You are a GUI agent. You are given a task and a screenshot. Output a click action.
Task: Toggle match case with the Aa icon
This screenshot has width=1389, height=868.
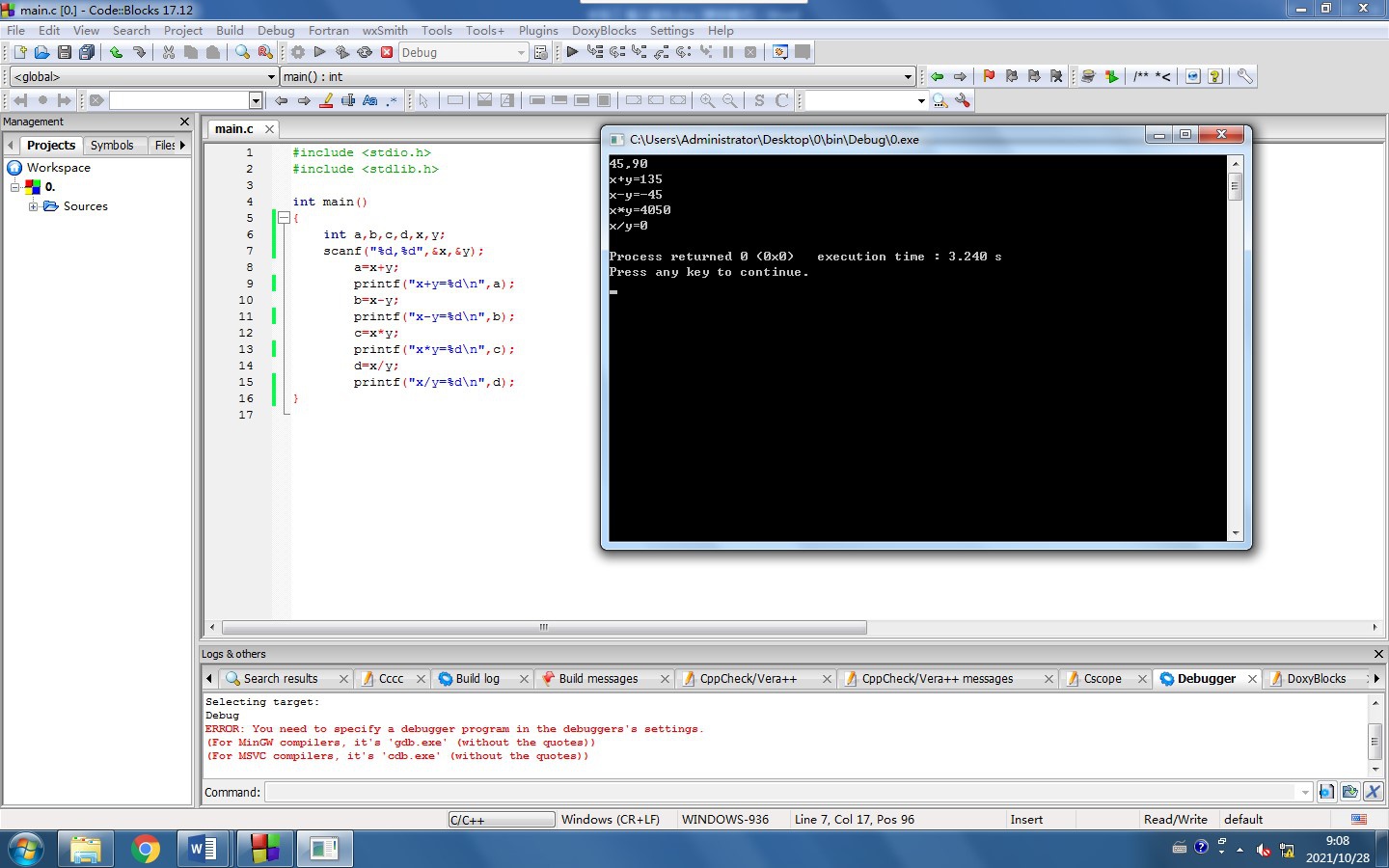pos(370,100)
